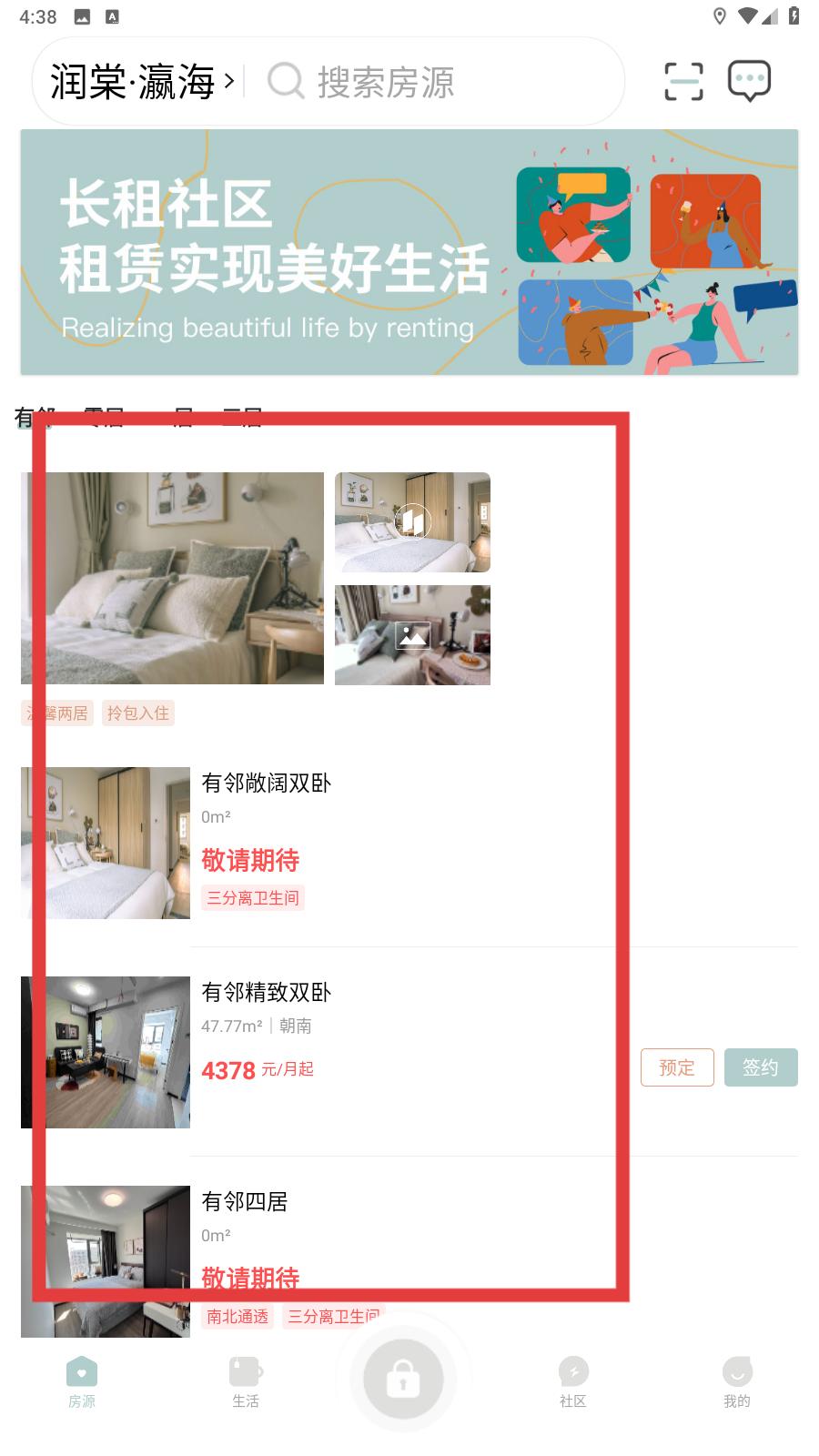
Task: Open the 生活 tab icon
Action: click(246, 1371)
